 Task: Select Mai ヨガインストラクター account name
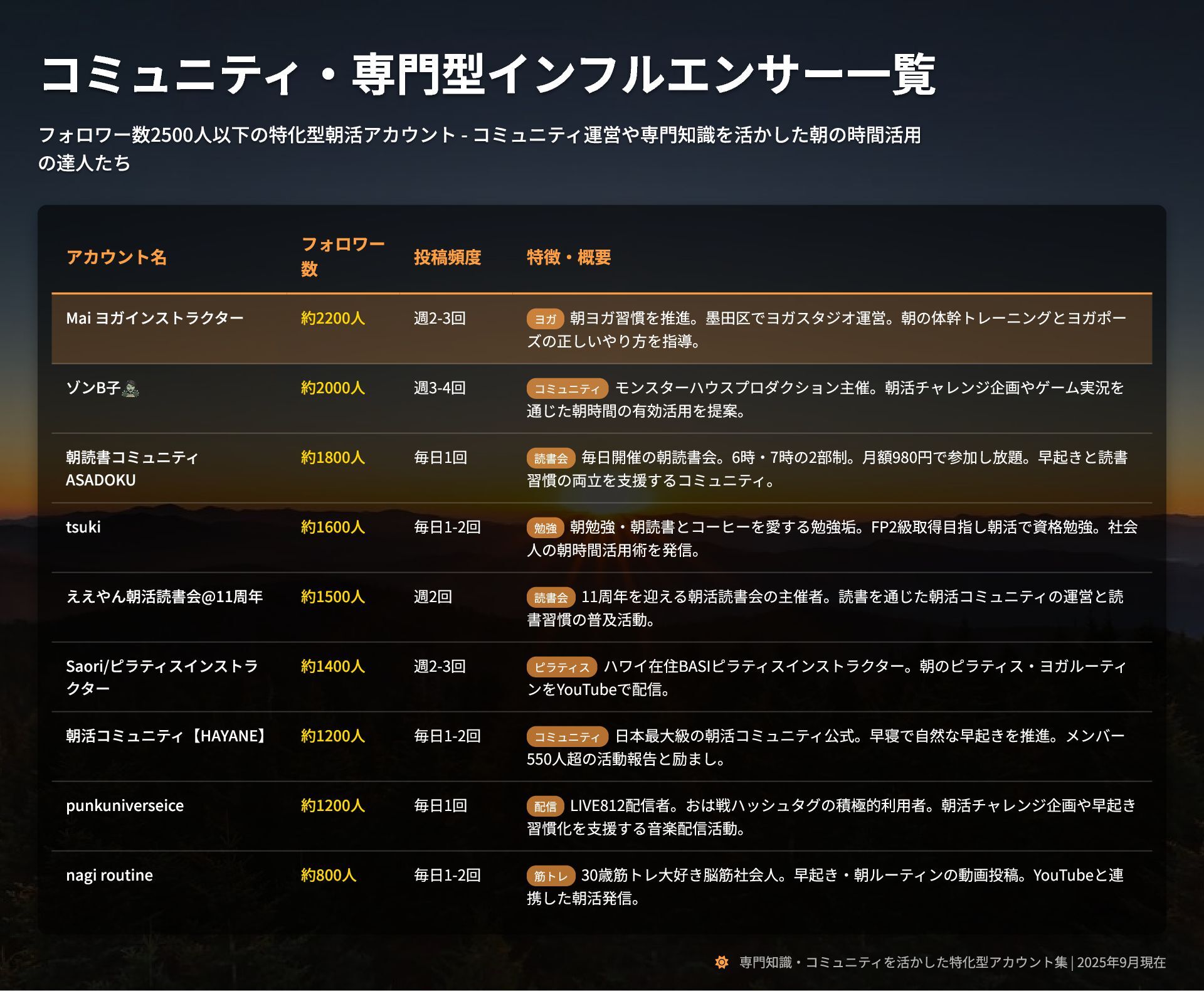coord(154,318)
